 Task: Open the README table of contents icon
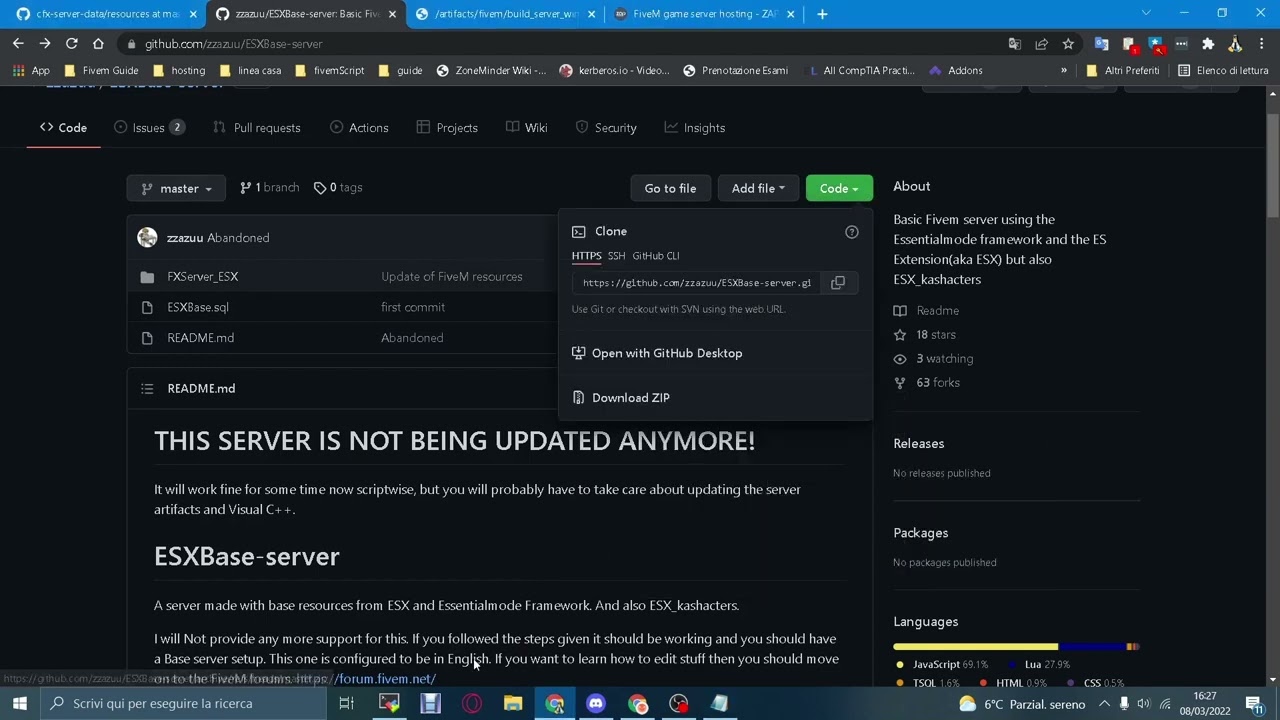tap(147, 388)
